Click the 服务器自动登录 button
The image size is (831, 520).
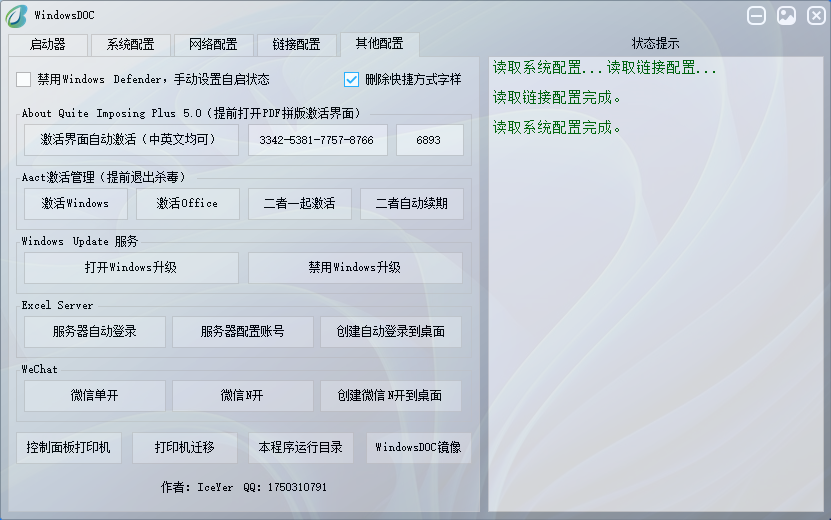[94, 332]
